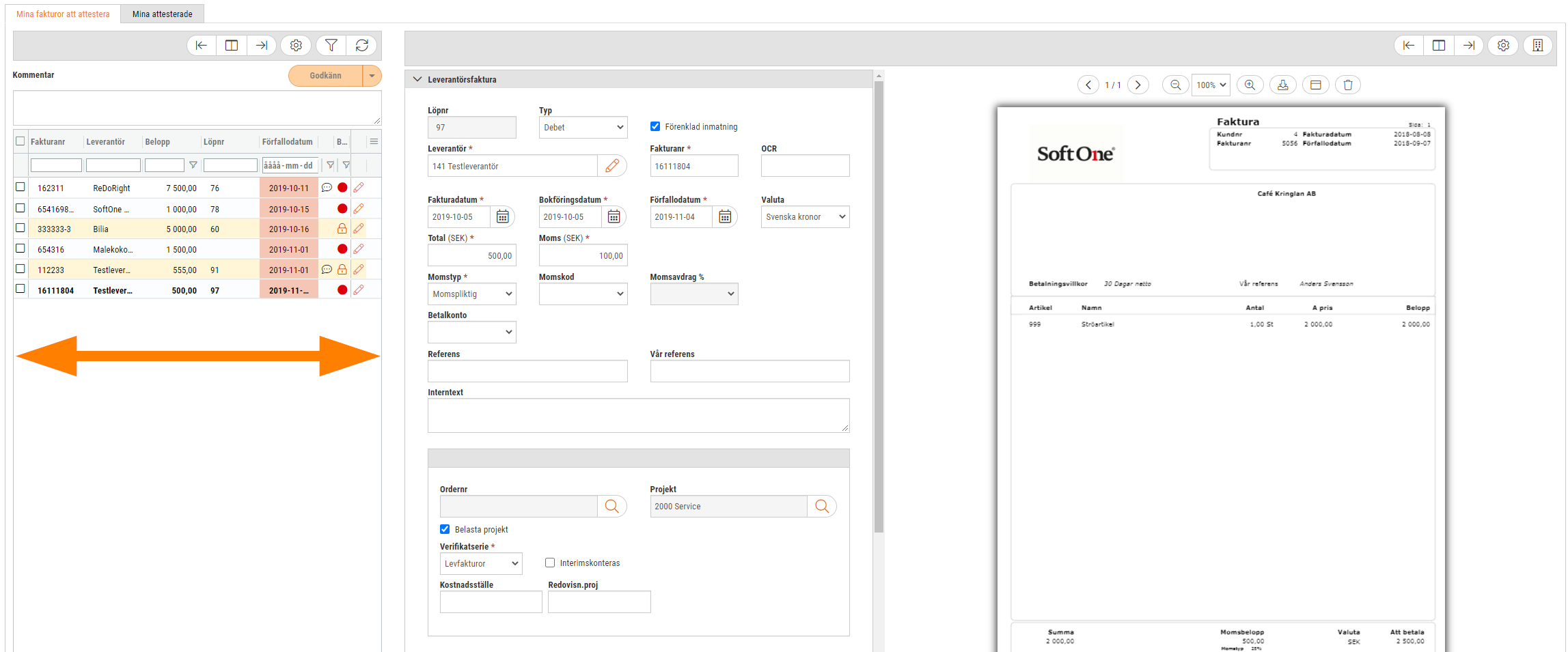Uncheck Belasta projekt
Viewport: 1568px width, 652px height.
[445, 529]
